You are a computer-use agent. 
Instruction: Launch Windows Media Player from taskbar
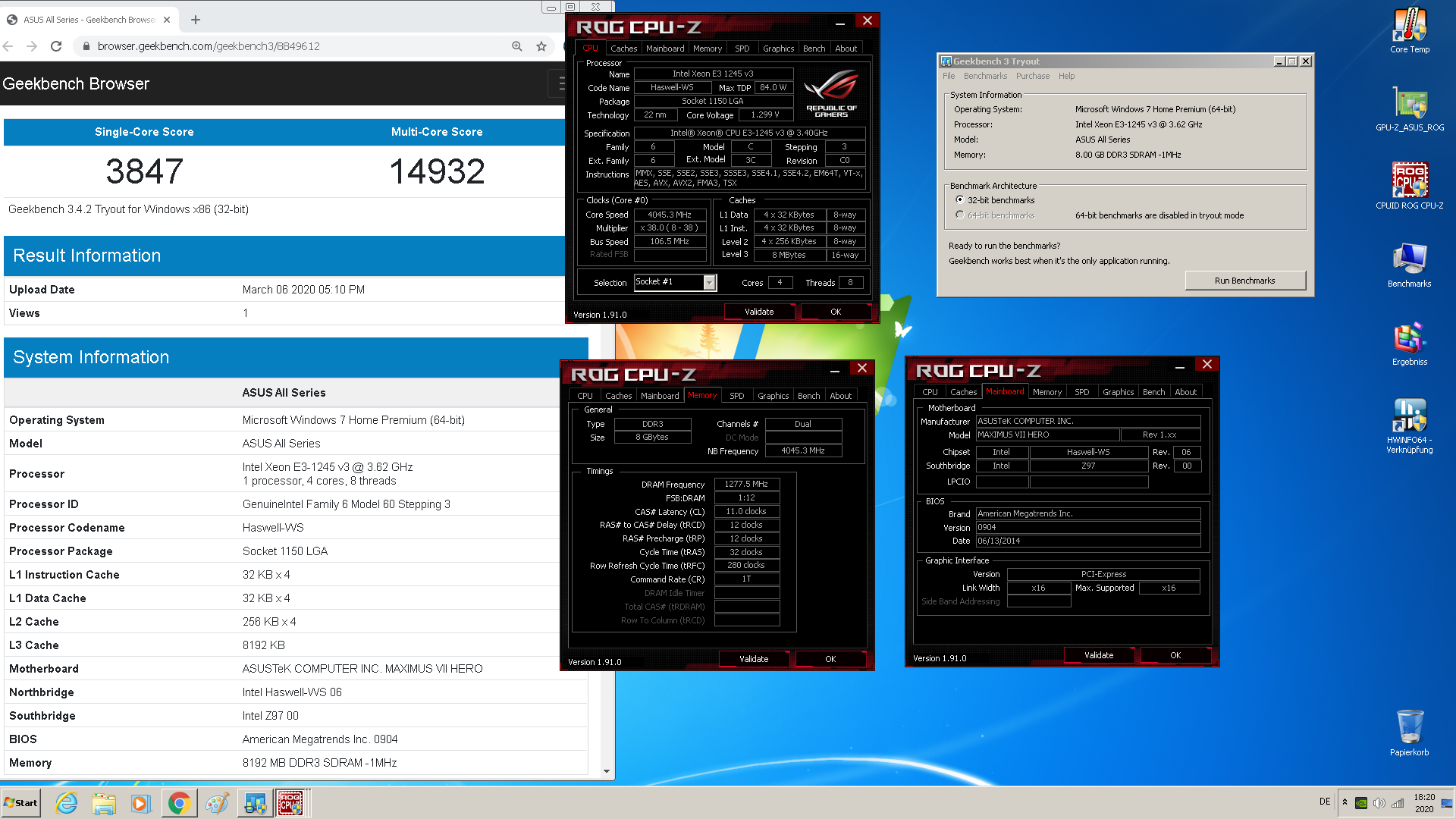coord(141,803)
